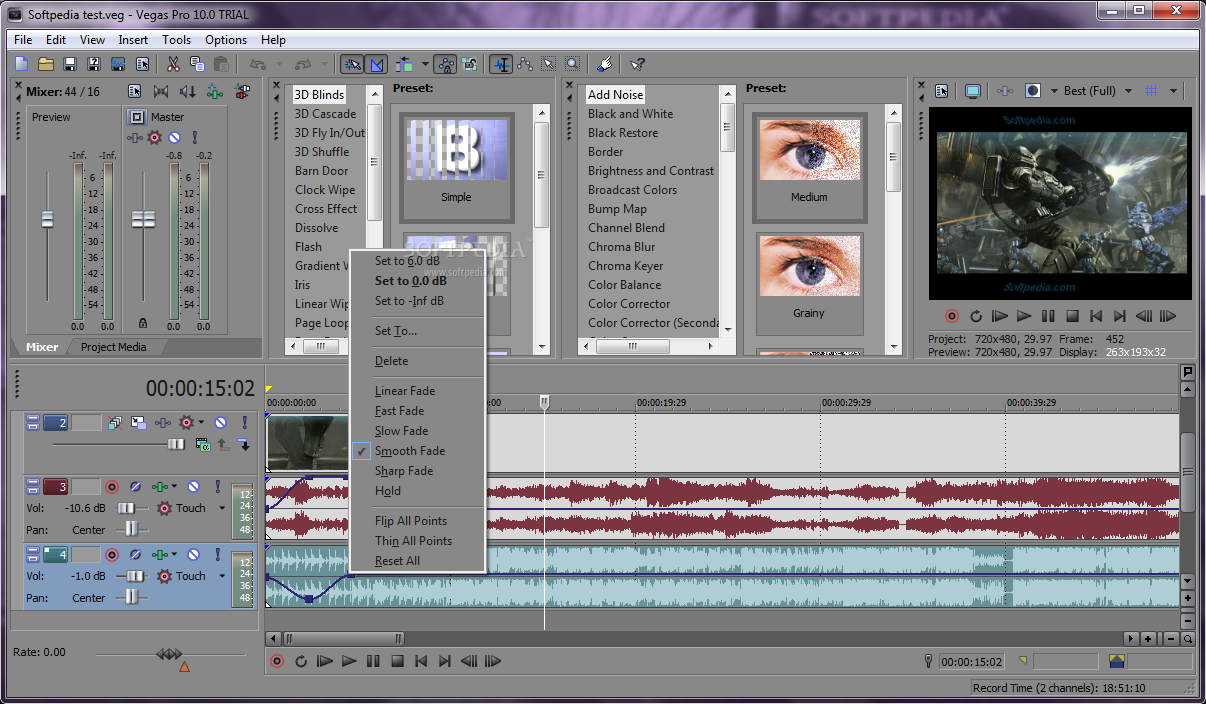Screen dimensions: 1206x704
Task: Mute audio track 3
Action: click(x=195, y=486)
